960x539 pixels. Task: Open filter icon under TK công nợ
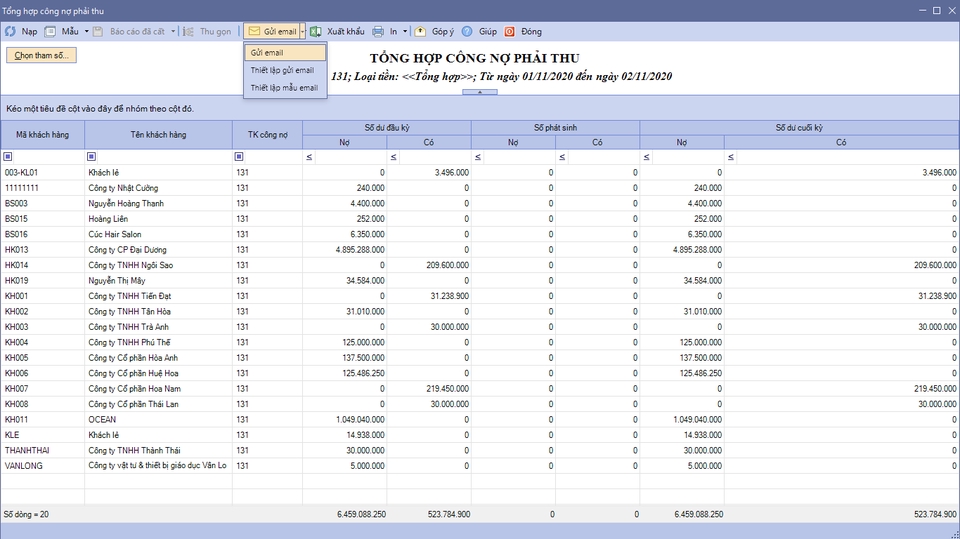coord(239,157)
